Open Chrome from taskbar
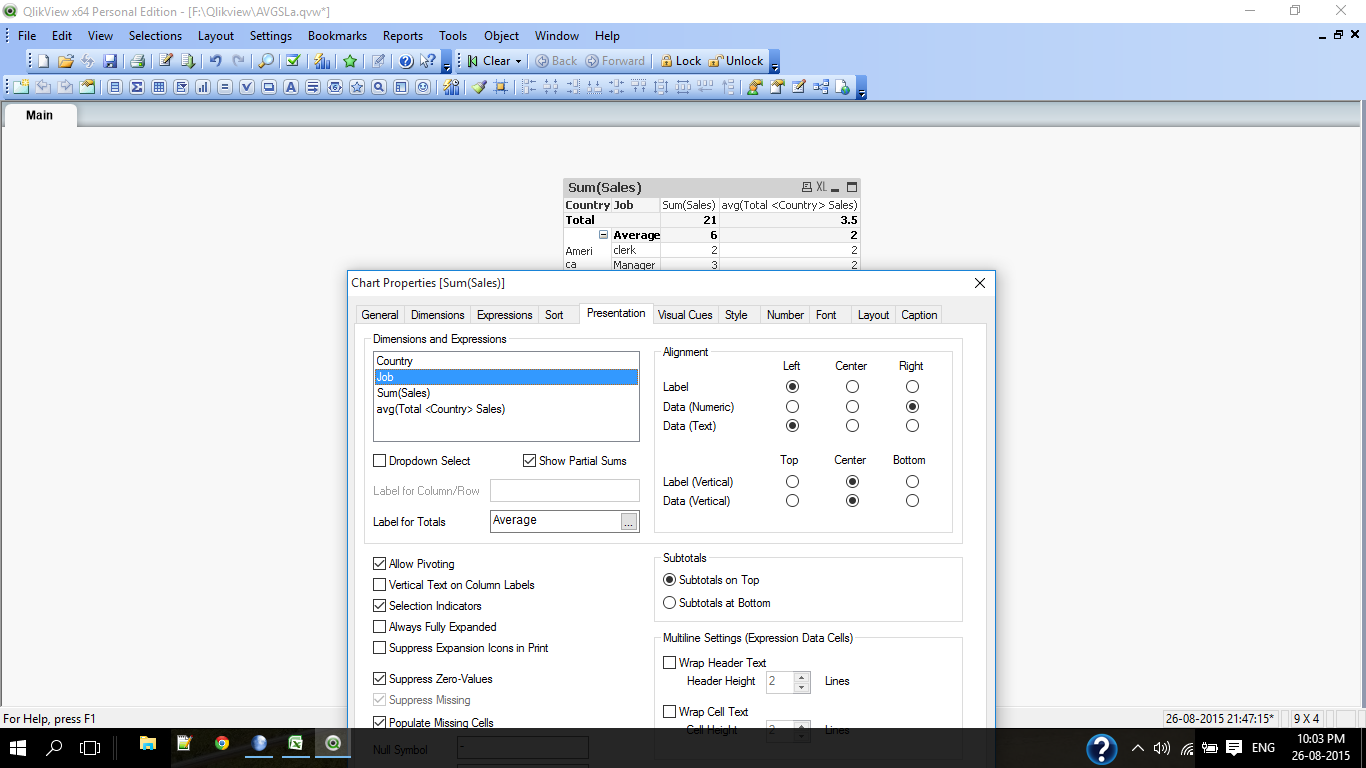Viewport: 1366px width, 768px height. (222, 743)
